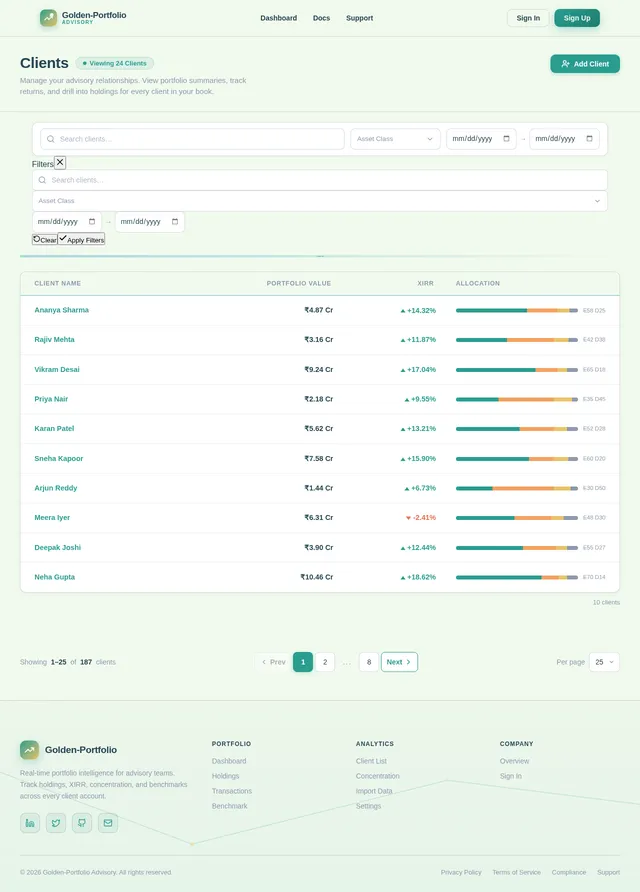
Task: Expand the Filters panel Asset Class dropdown
Action: (320, 201)
